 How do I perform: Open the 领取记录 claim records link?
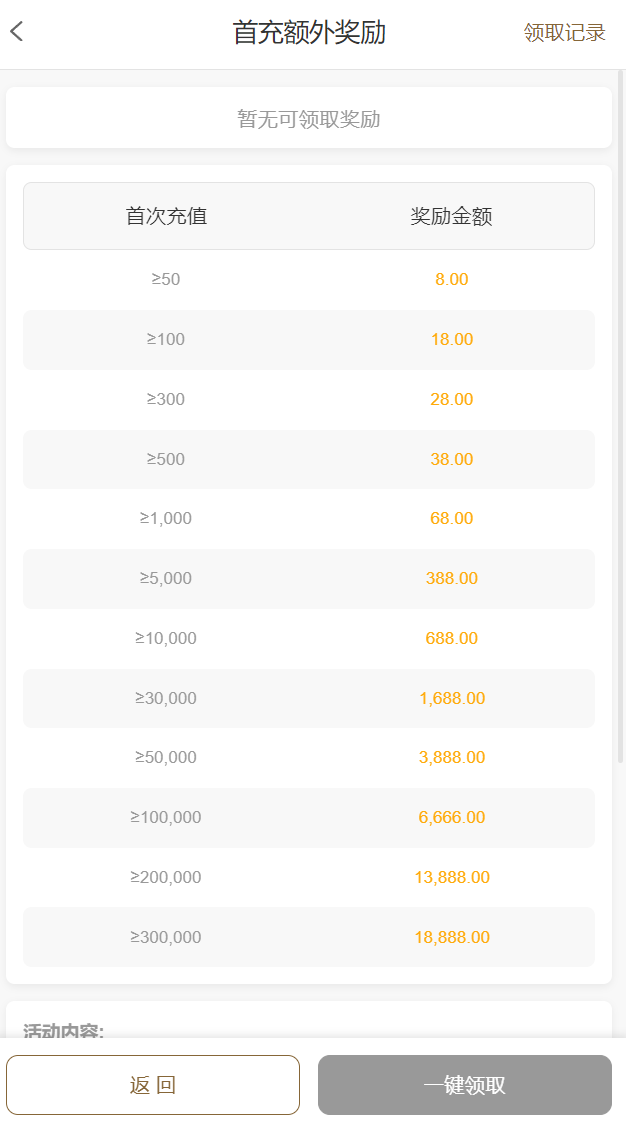564,33
